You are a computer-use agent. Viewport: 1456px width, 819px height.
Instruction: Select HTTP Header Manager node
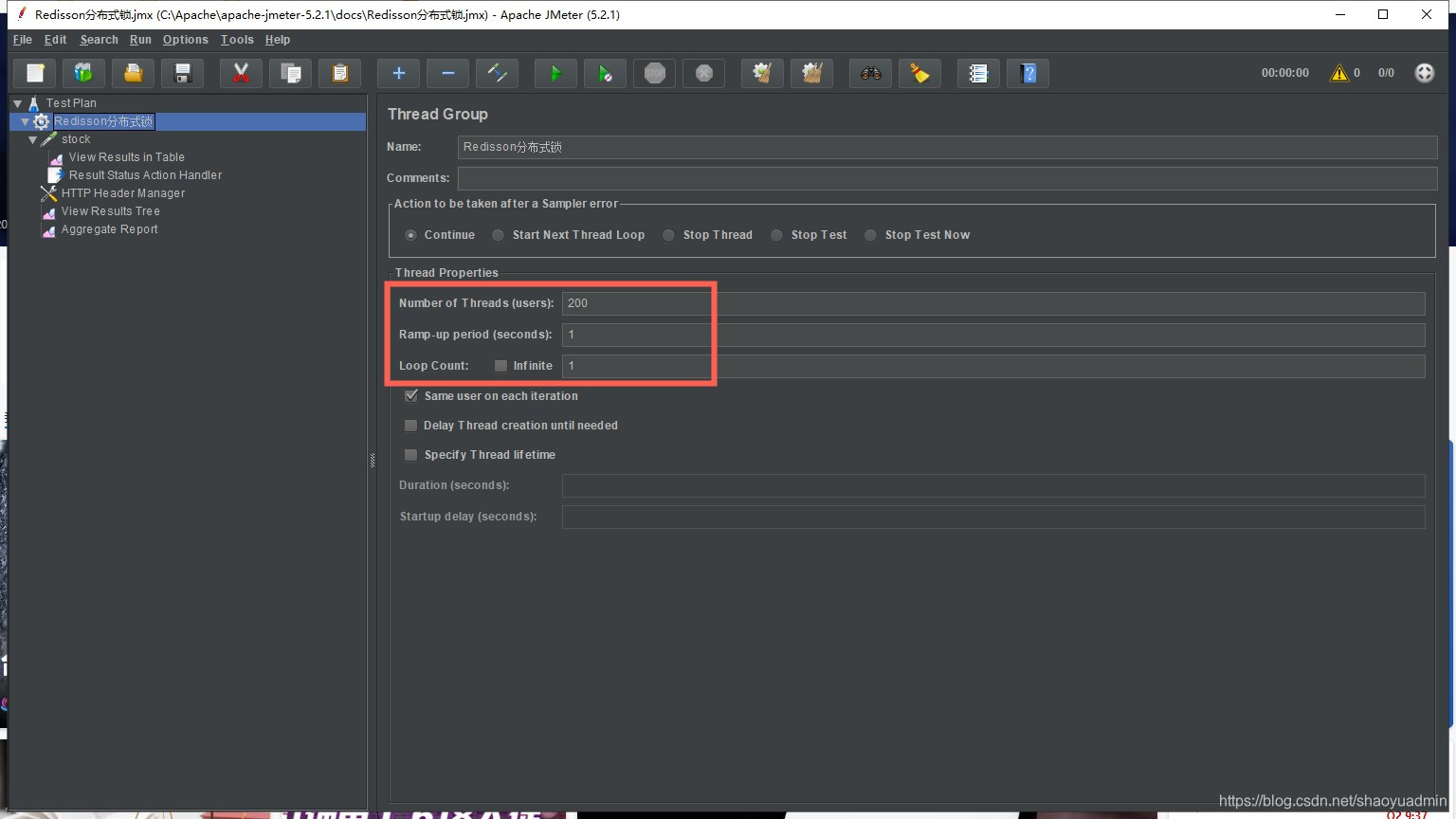[x=123, y=193]
